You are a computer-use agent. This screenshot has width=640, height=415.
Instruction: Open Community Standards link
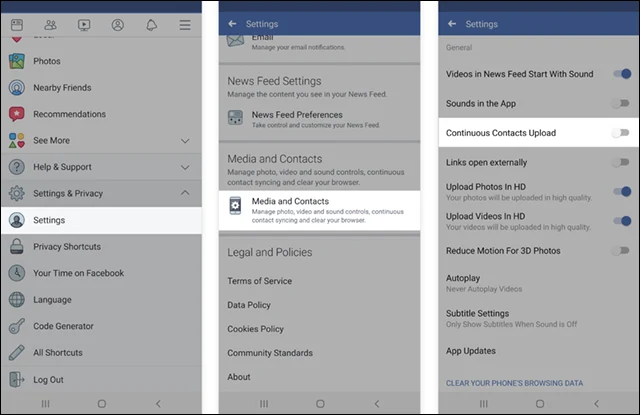coord(270,353)
